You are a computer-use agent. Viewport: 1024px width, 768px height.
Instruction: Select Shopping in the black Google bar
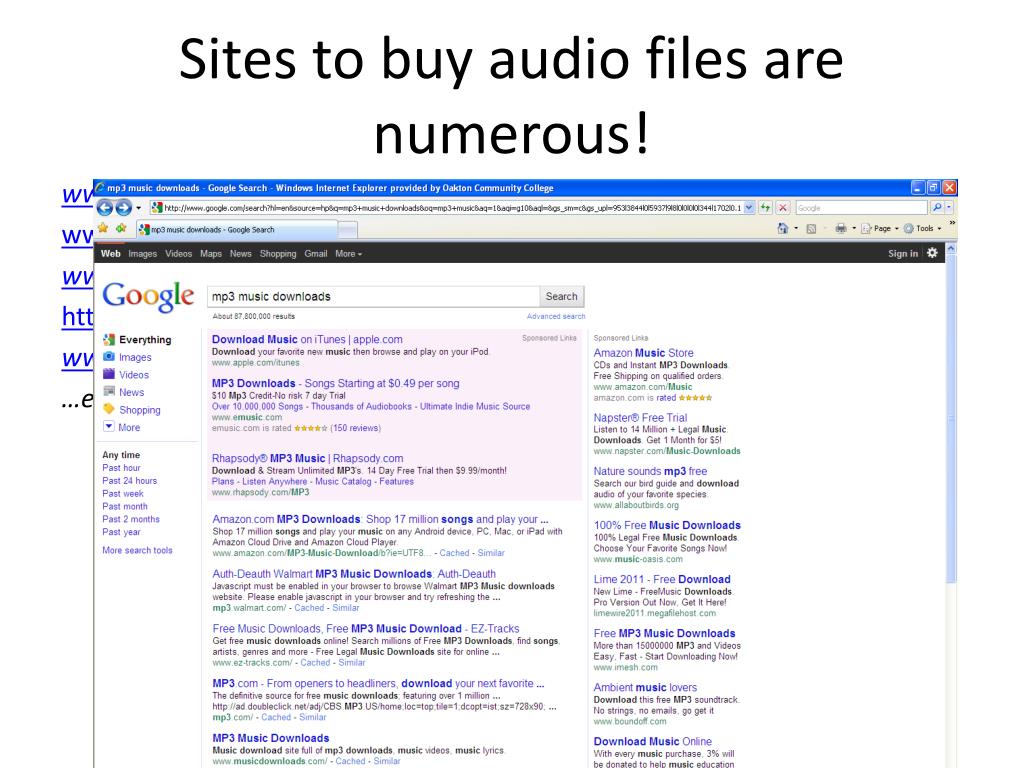tap(278, 253)
